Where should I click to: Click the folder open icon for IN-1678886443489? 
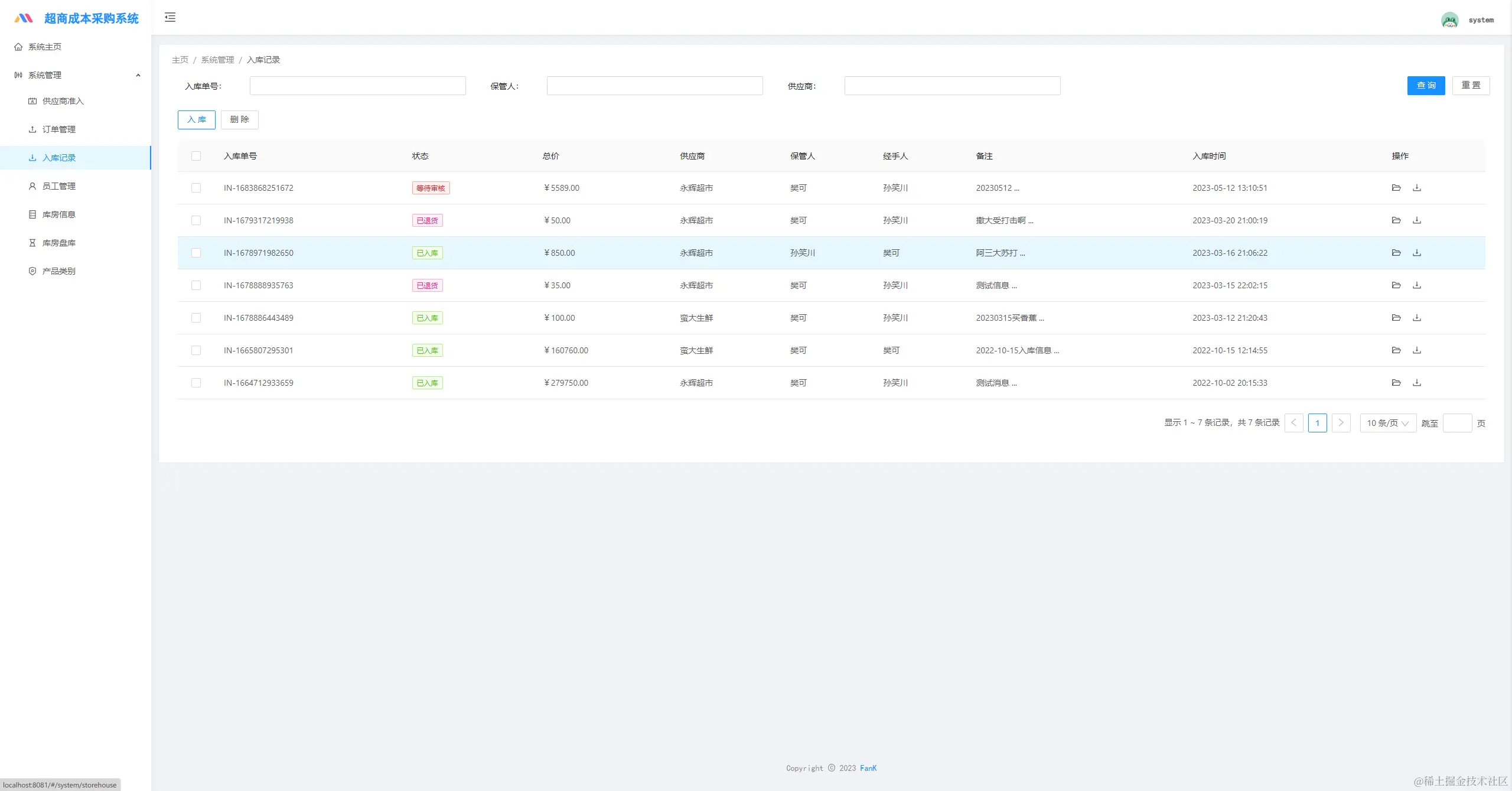point(1396,318)
